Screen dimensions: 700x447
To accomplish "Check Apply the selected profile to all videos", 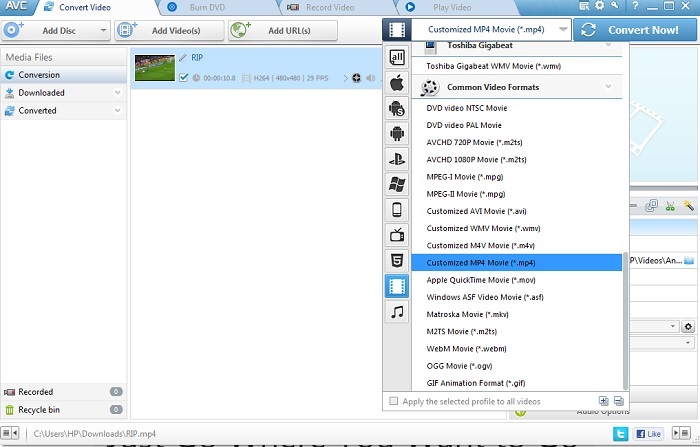I will (393, 401).
